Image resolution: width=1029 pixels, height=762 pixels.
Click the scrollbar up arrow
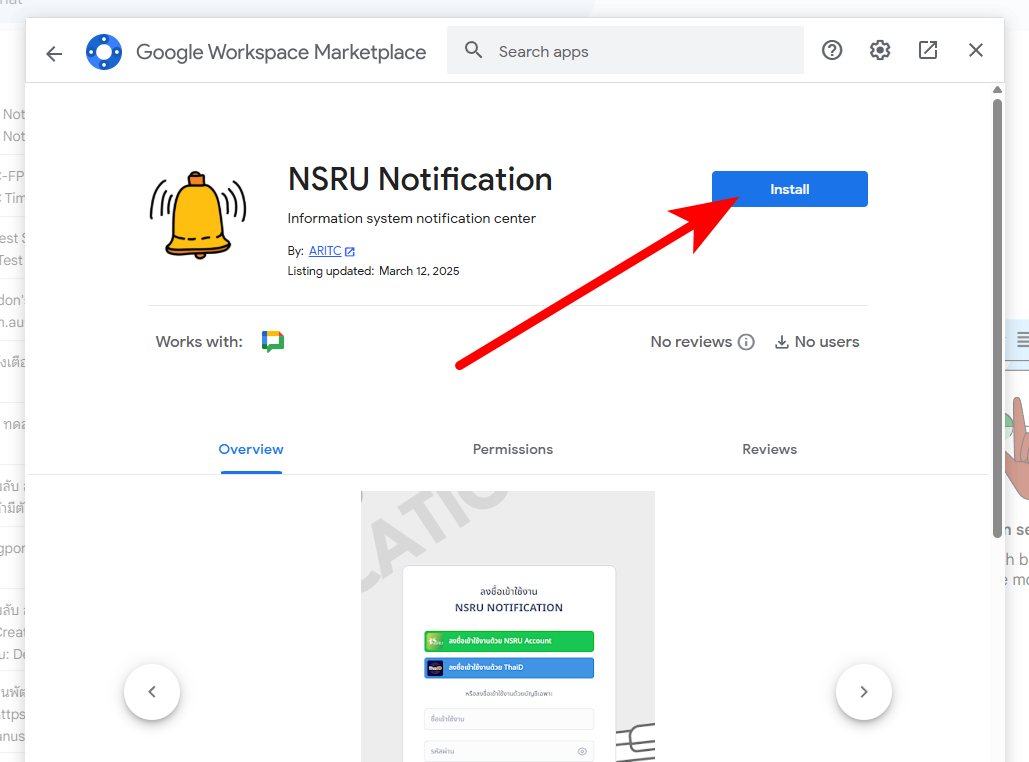[x=997, y=90]
